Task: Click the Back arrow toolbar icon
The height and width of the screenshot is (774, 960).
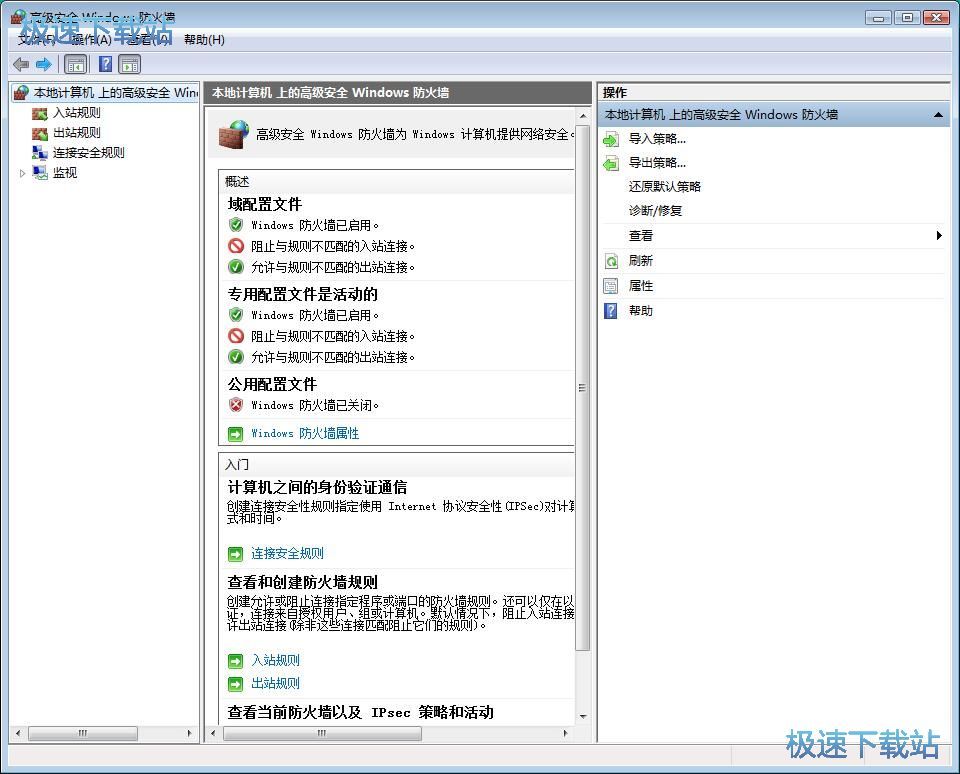Action: [x=21, y=64]
